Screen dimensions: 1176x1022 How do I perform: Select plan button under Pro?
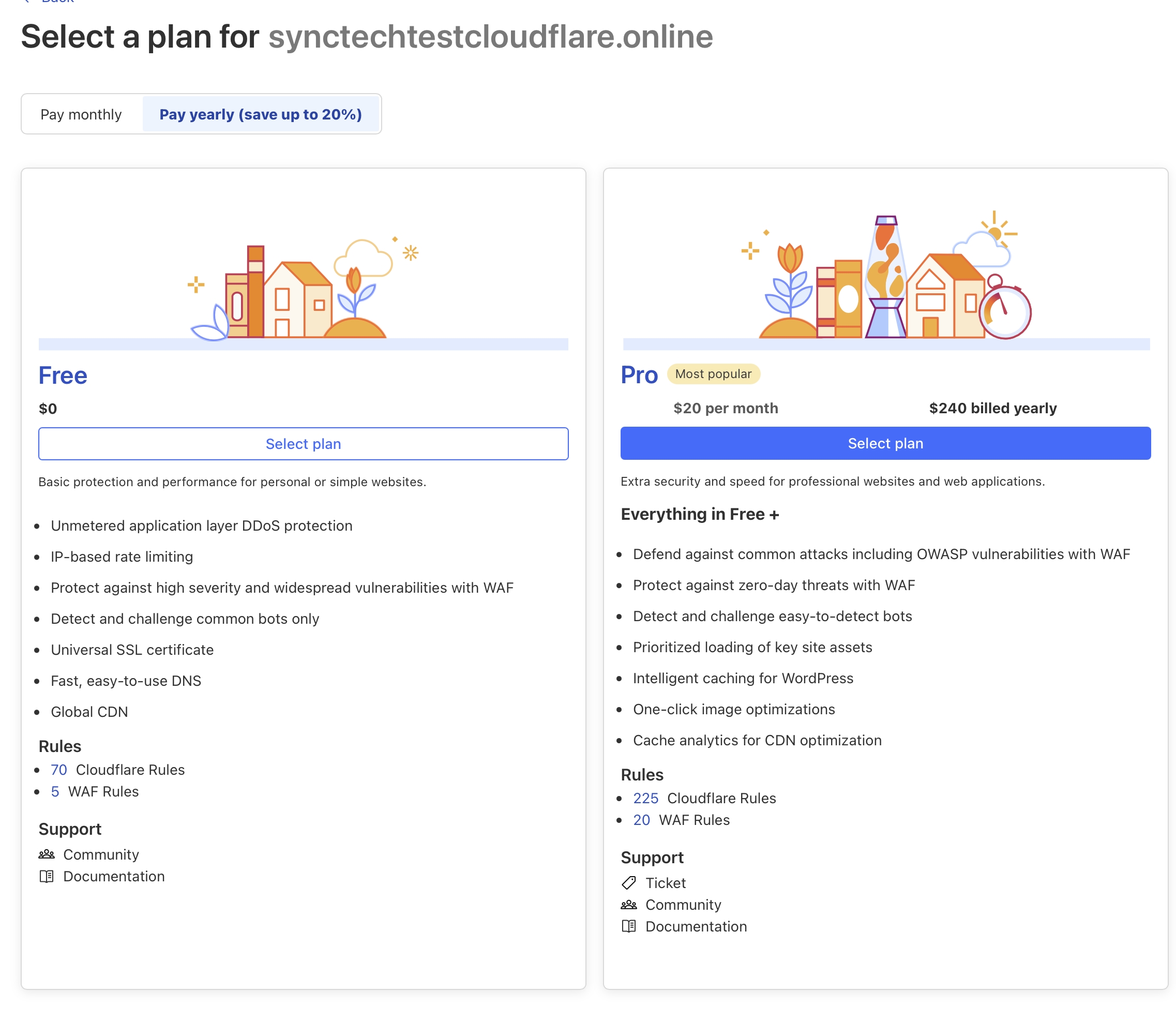tap(885, 443)
